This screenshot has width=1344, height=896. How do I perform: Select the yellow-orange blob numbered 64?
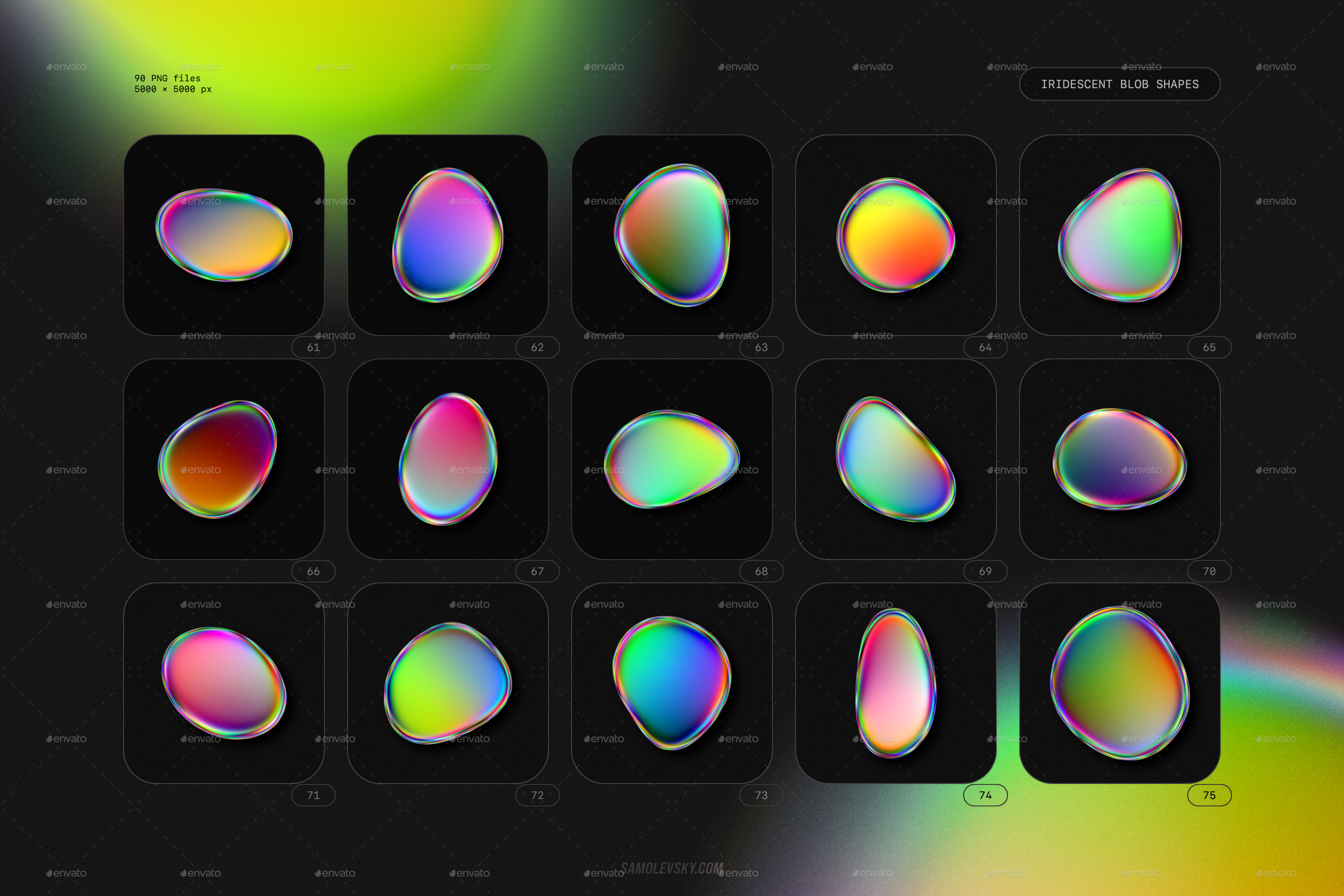pos(896,235)
